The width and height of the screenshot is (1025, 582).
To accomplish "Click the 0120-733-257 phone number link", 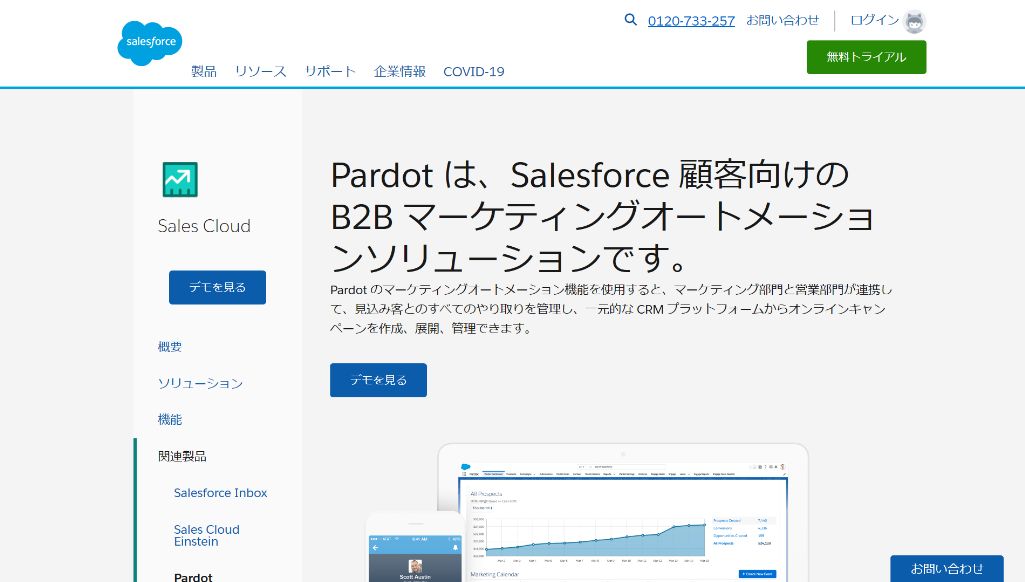I will (691, 20).
